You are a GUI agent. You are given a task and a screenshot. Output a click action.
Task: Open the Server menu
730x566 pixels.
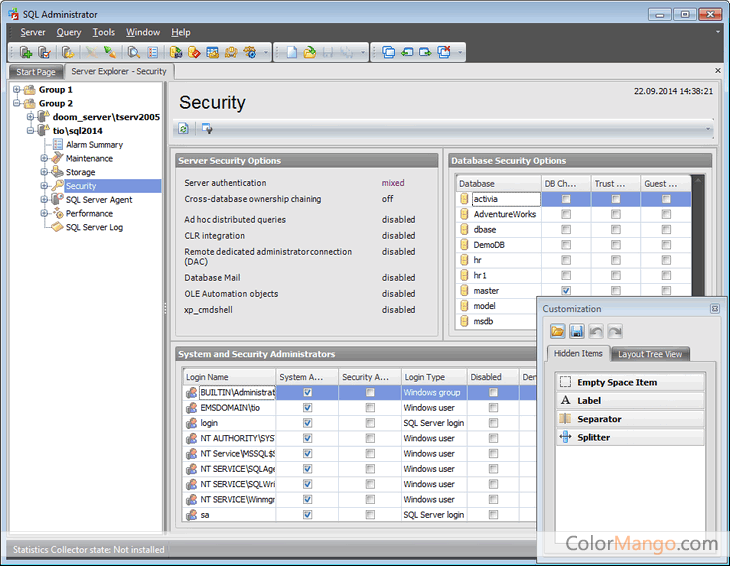pyautogui.click(x=33, y=32)
